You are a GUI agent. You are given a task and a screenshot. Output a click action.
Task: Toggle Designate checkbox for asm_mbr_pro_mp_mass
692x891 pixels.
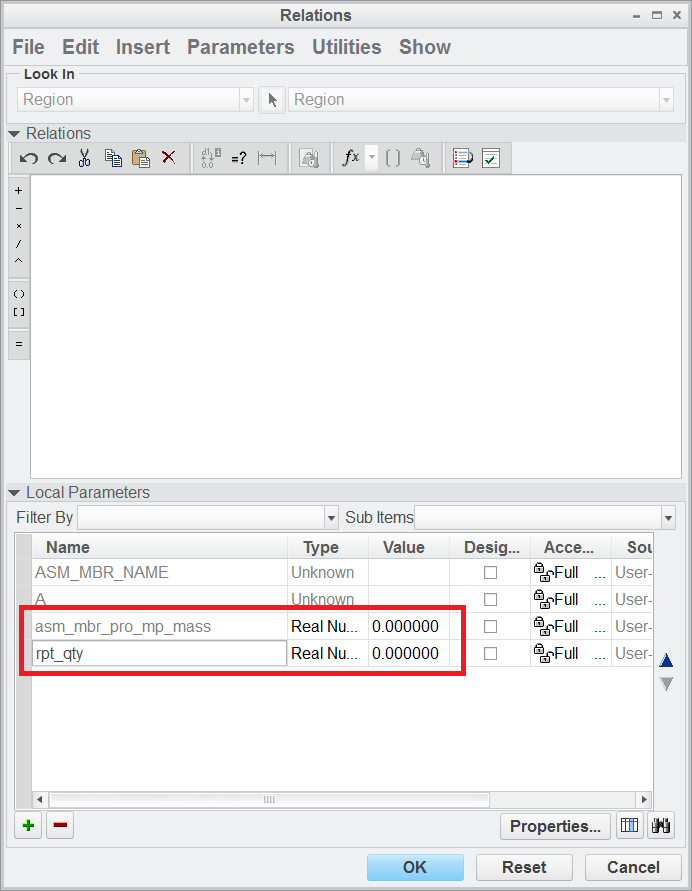pyautogui.click(x=490, y=626)
